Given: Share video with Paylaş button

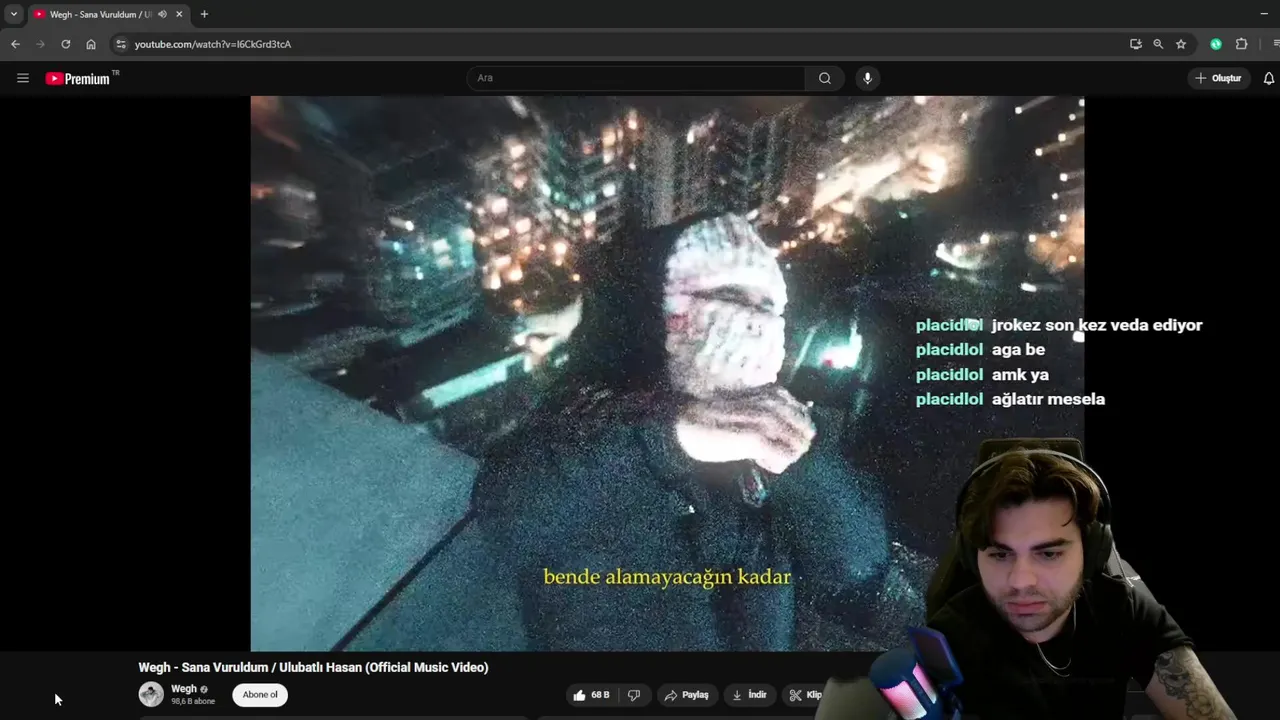Looking at the screenshot, I should [686, 695].
